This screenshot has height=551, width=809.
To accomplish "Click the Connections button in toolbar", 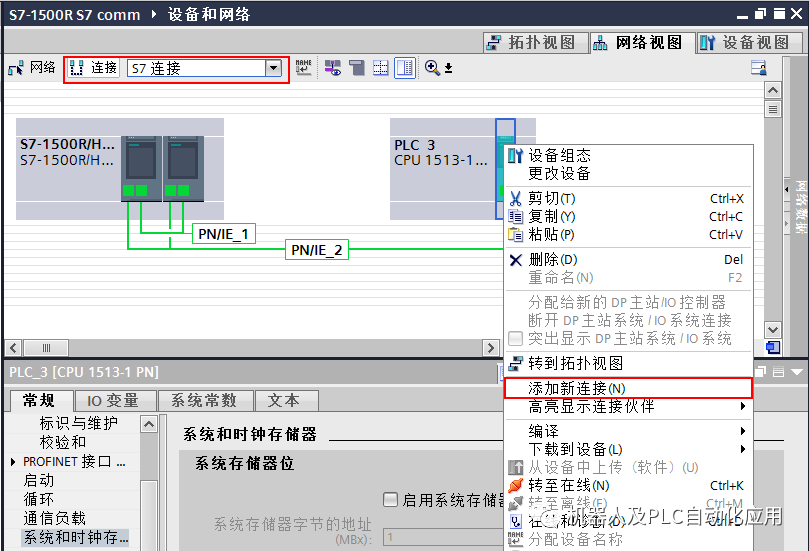I will pyautogui.click(x=93, y=68).
